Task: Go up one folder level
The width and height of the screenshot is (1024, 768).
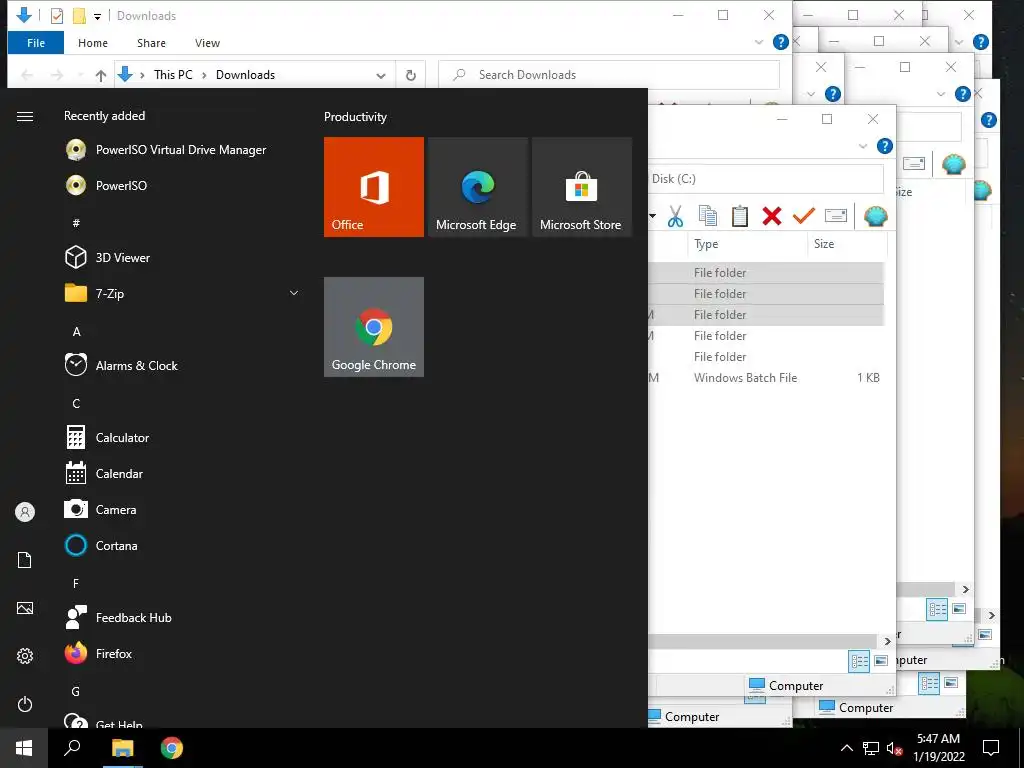Action: [101, 75]
